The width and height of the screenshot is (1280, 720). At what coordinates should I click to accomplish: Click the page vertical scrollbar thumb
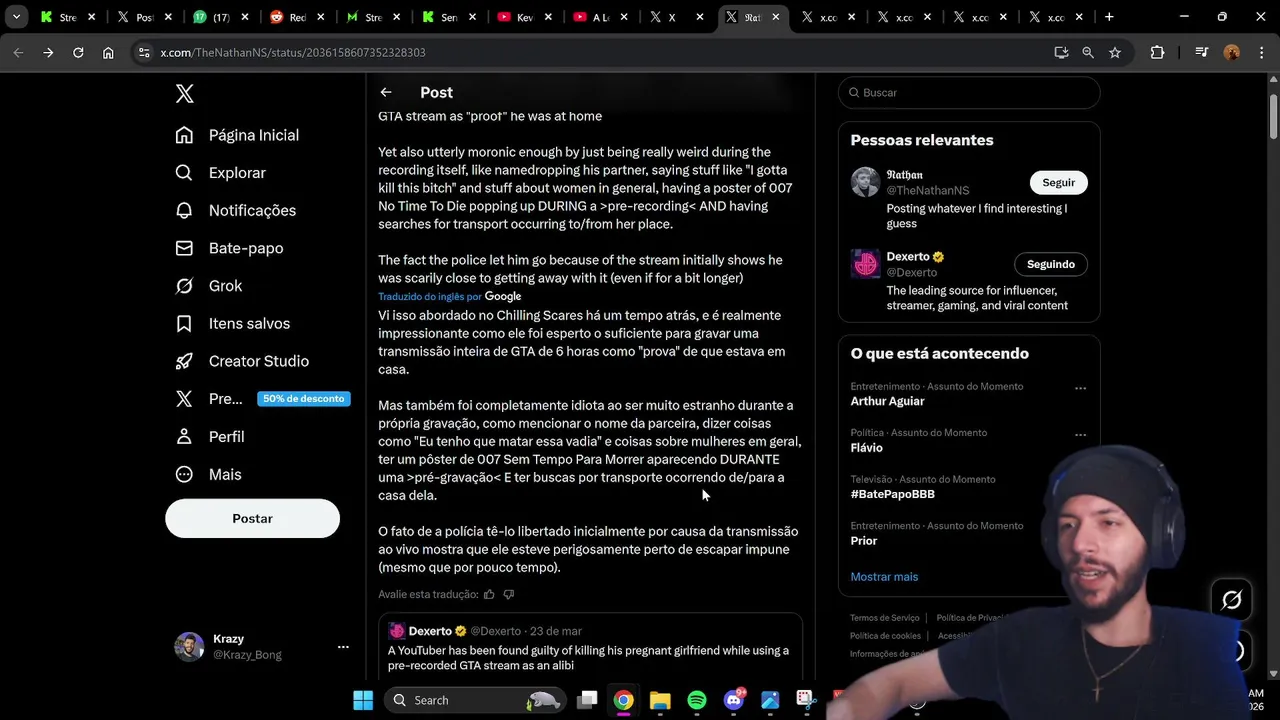1273,115
